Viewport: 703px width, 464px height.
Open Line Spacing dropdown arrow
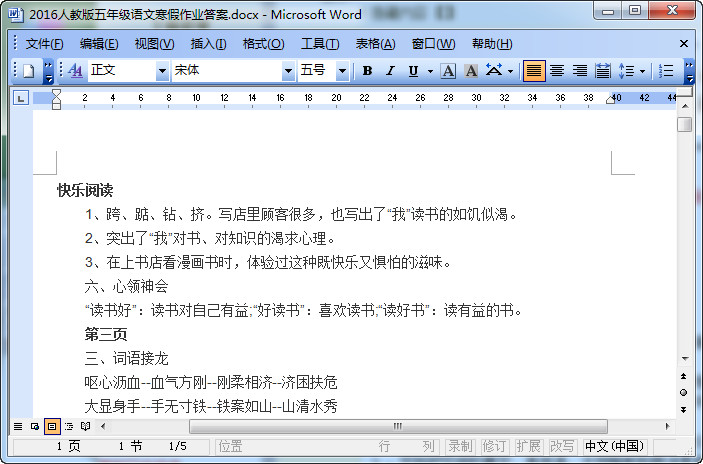[642, 71]
